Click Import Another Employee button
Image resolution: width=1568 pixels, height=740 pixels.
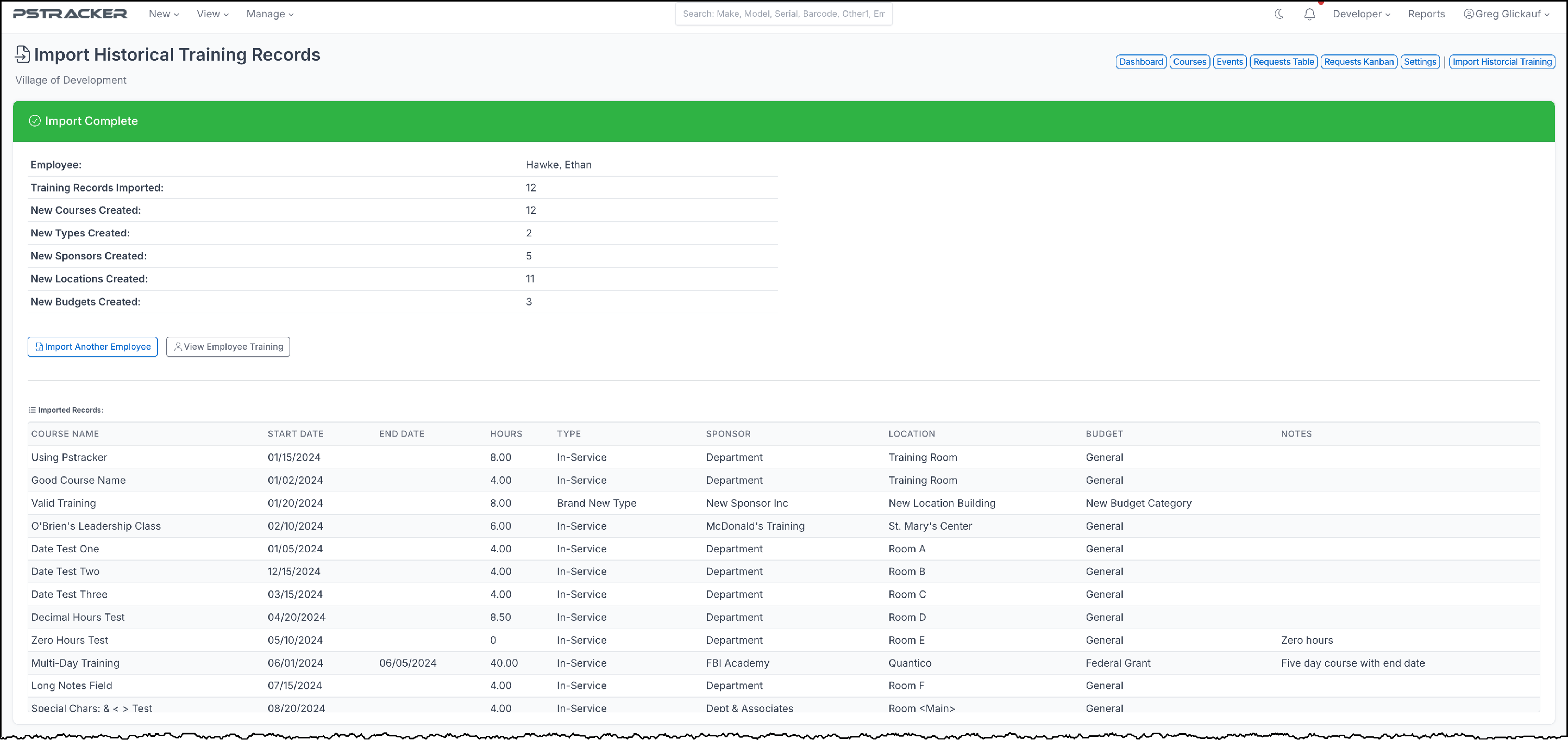click(x=93, y=347)
